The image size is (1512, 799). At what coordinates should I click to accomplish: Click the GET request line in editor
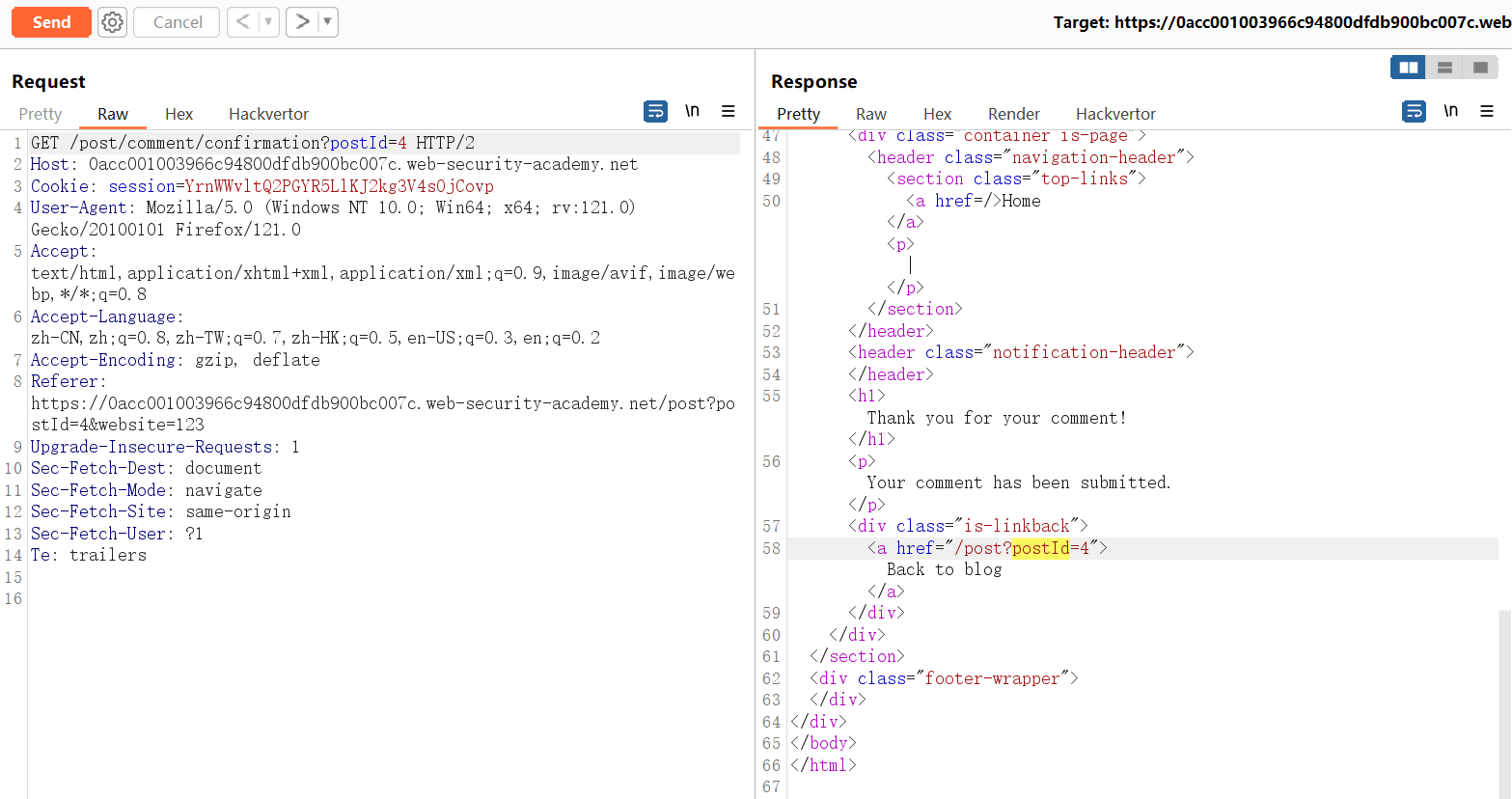click(x=253, y=143)
